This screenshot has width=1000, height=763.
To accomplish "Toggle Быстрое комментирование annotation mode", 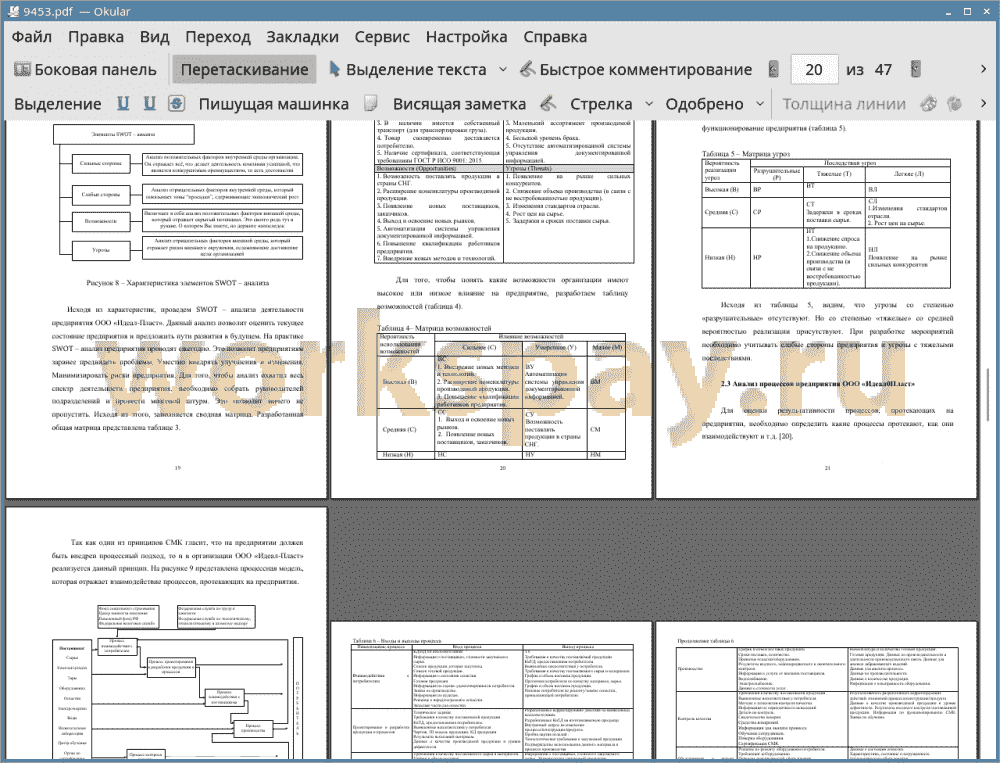I will click(x=636, y=70).
